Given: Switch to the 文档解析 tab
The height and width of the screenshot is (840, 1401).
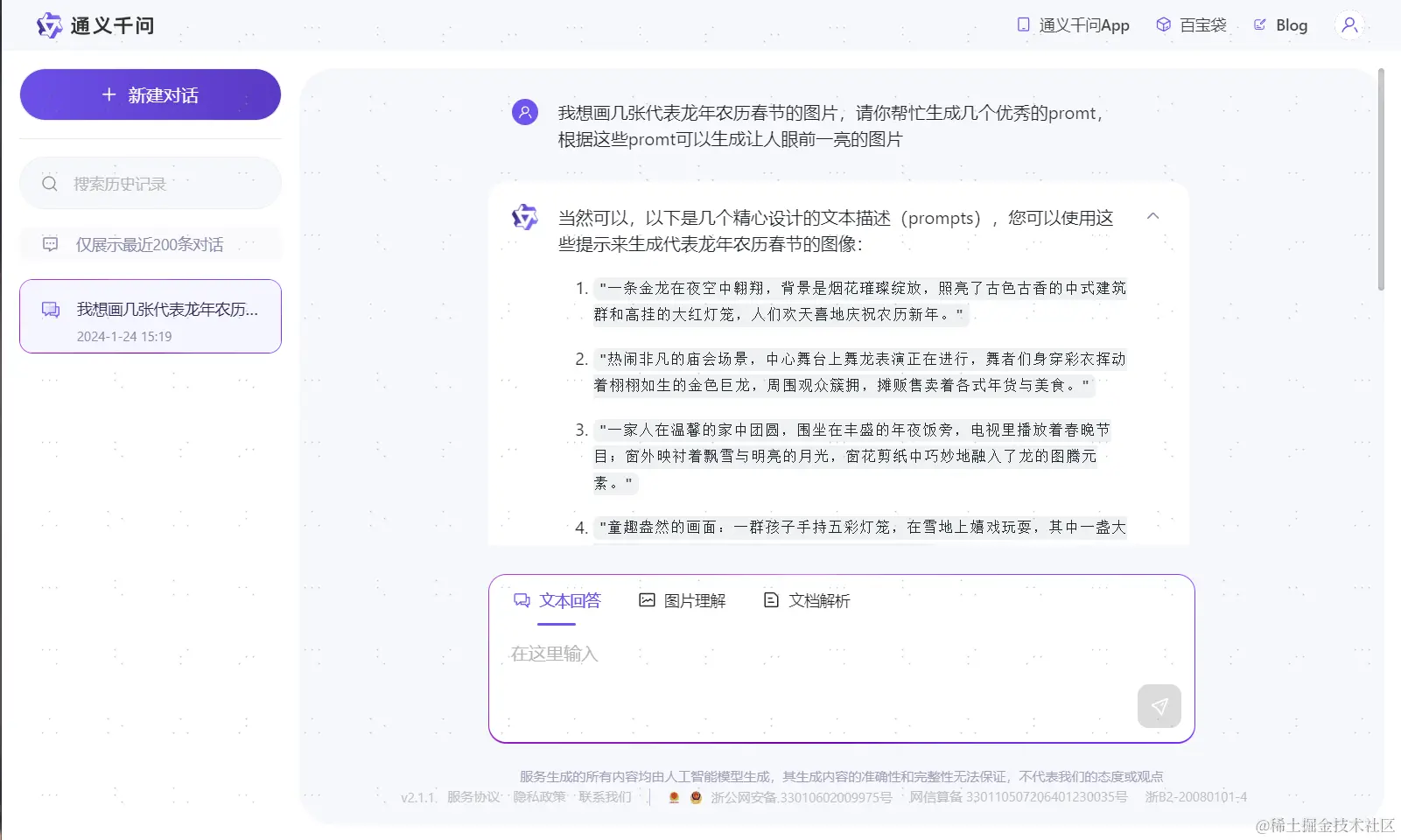Looking at the screenshot, I should 807,600.
